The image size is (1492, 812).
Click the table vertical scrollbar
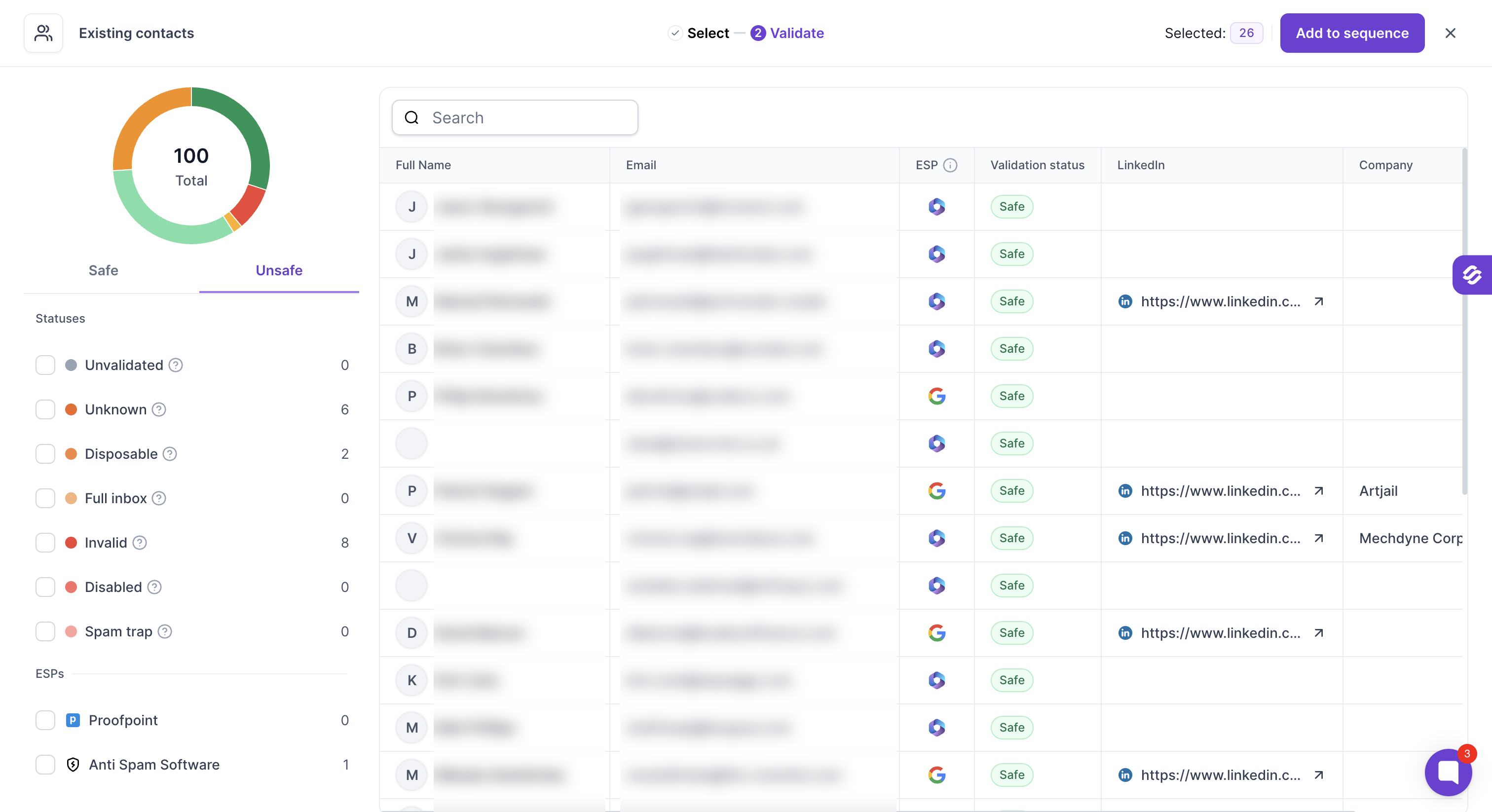point(1464,322)
